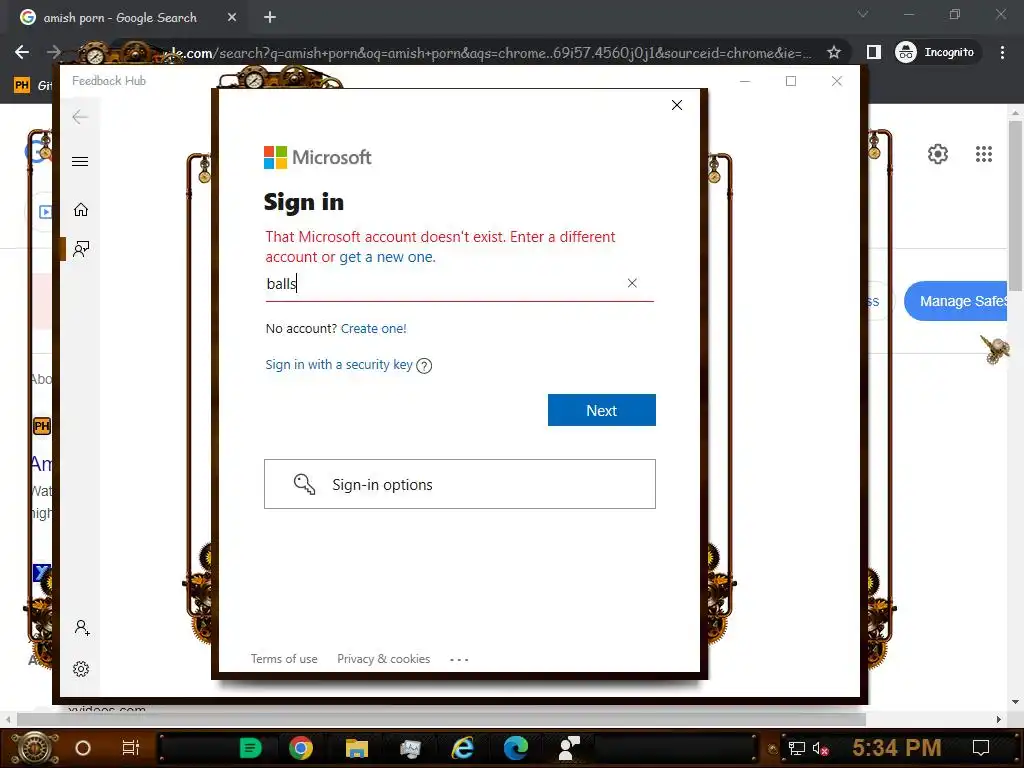The height and width of the screenshot is (768, 1024).
Task: Click the Next button in sign-in dialog
Action: click(x=601, y=410)
